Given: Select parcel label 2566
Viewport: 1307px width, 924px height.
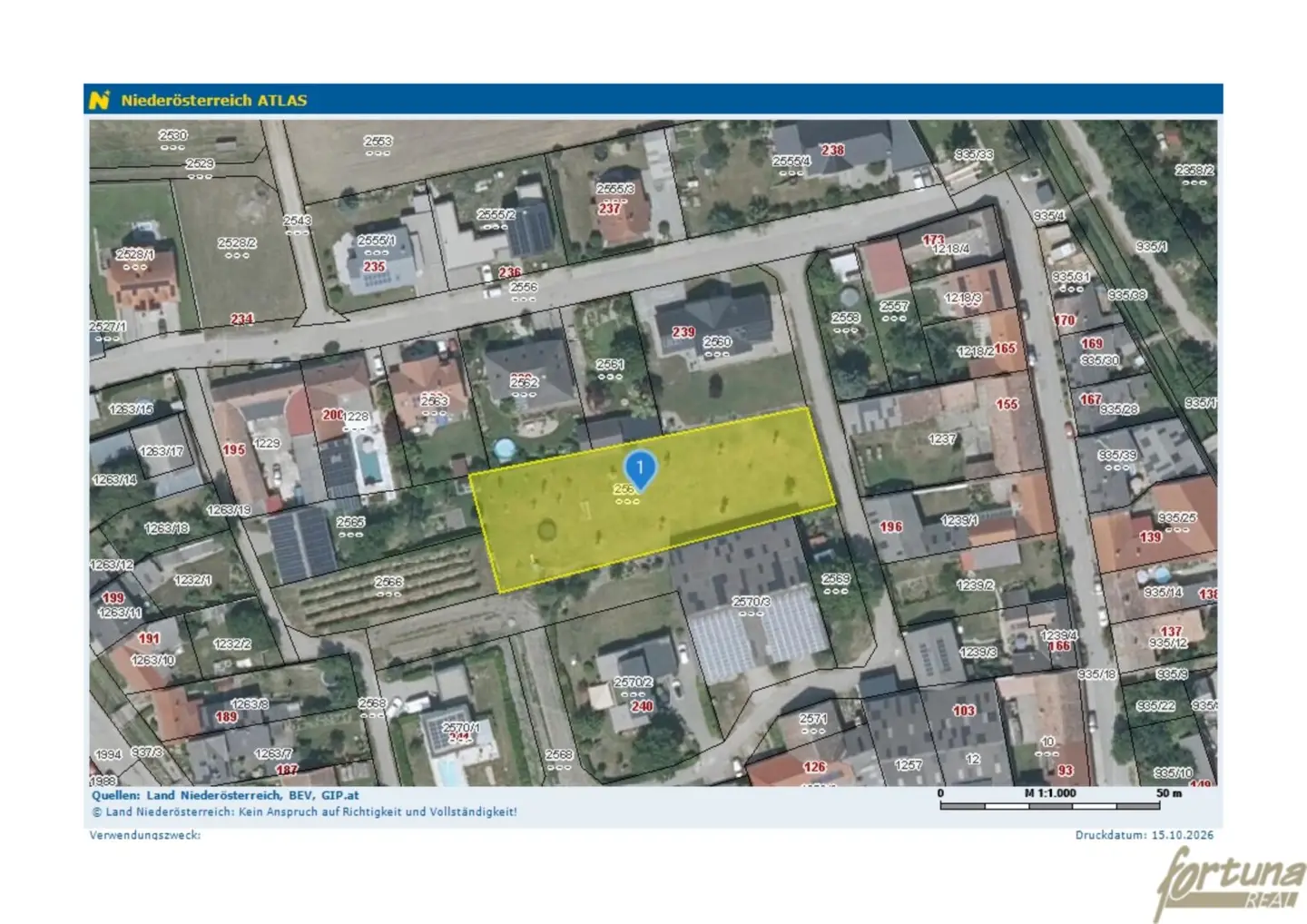Looking at the screenshot, I should (388, 583).
